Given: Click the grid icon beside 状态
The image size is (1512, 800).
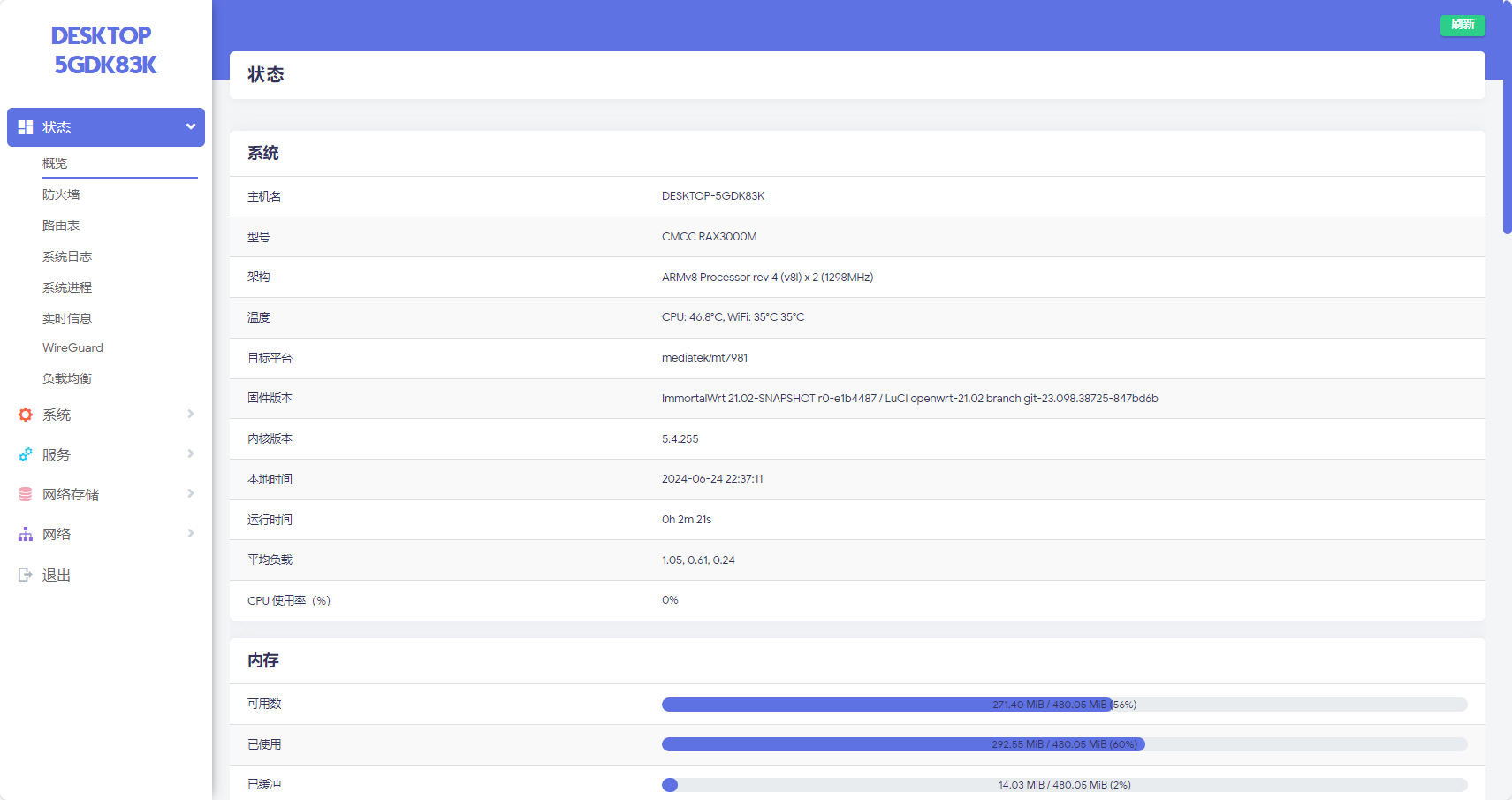Looking at the screenshot, I should click(x=26, y=127).
